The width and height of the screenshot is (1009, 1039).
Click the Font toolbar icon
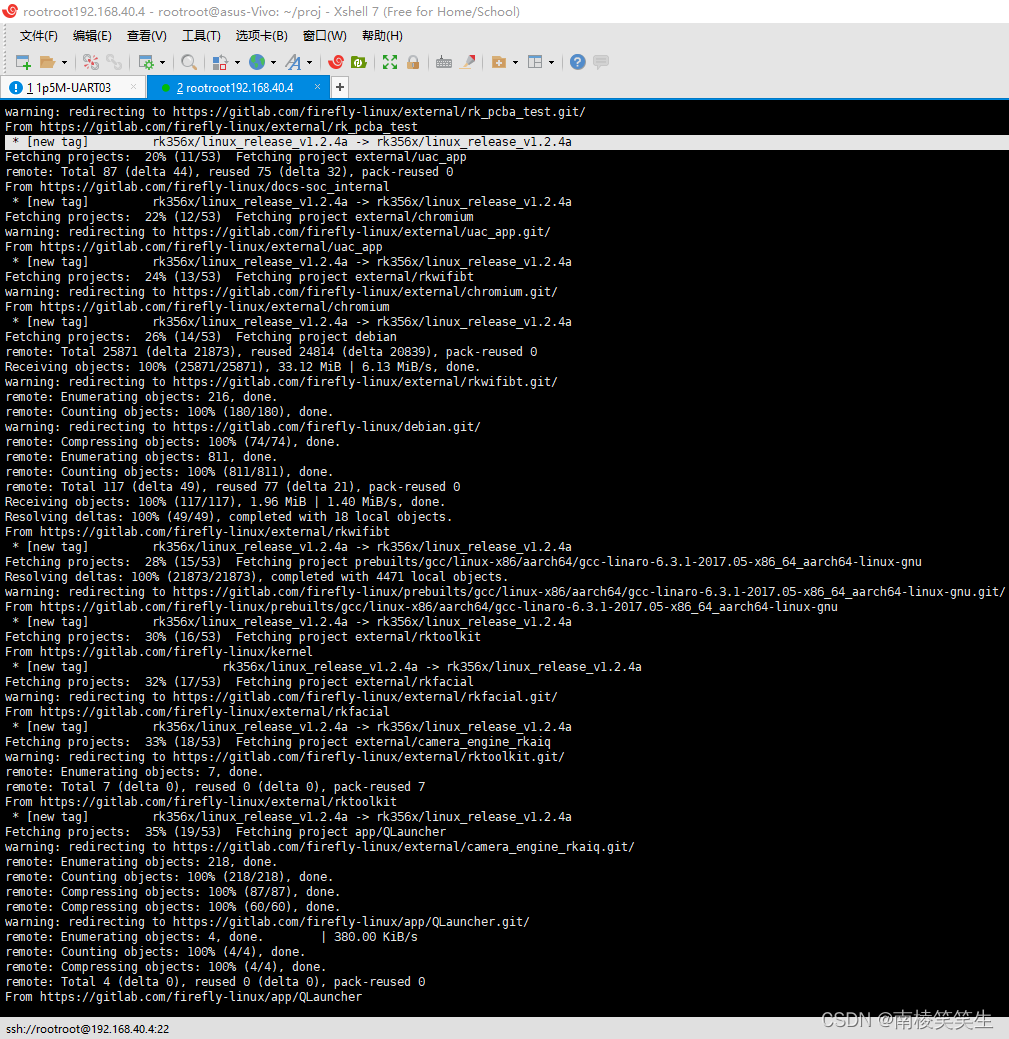[293, 62]
